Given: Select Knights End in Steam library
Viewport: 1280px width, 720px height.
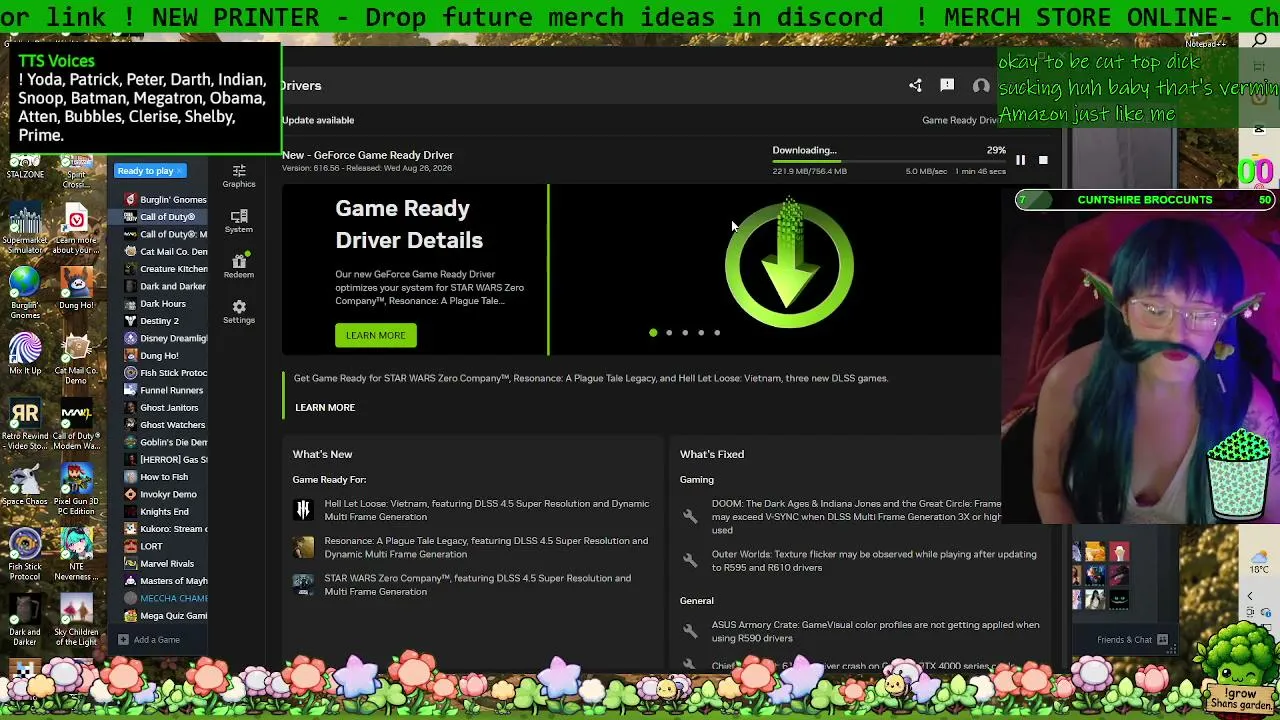Looking at the screenshot, I should [165, 512].
